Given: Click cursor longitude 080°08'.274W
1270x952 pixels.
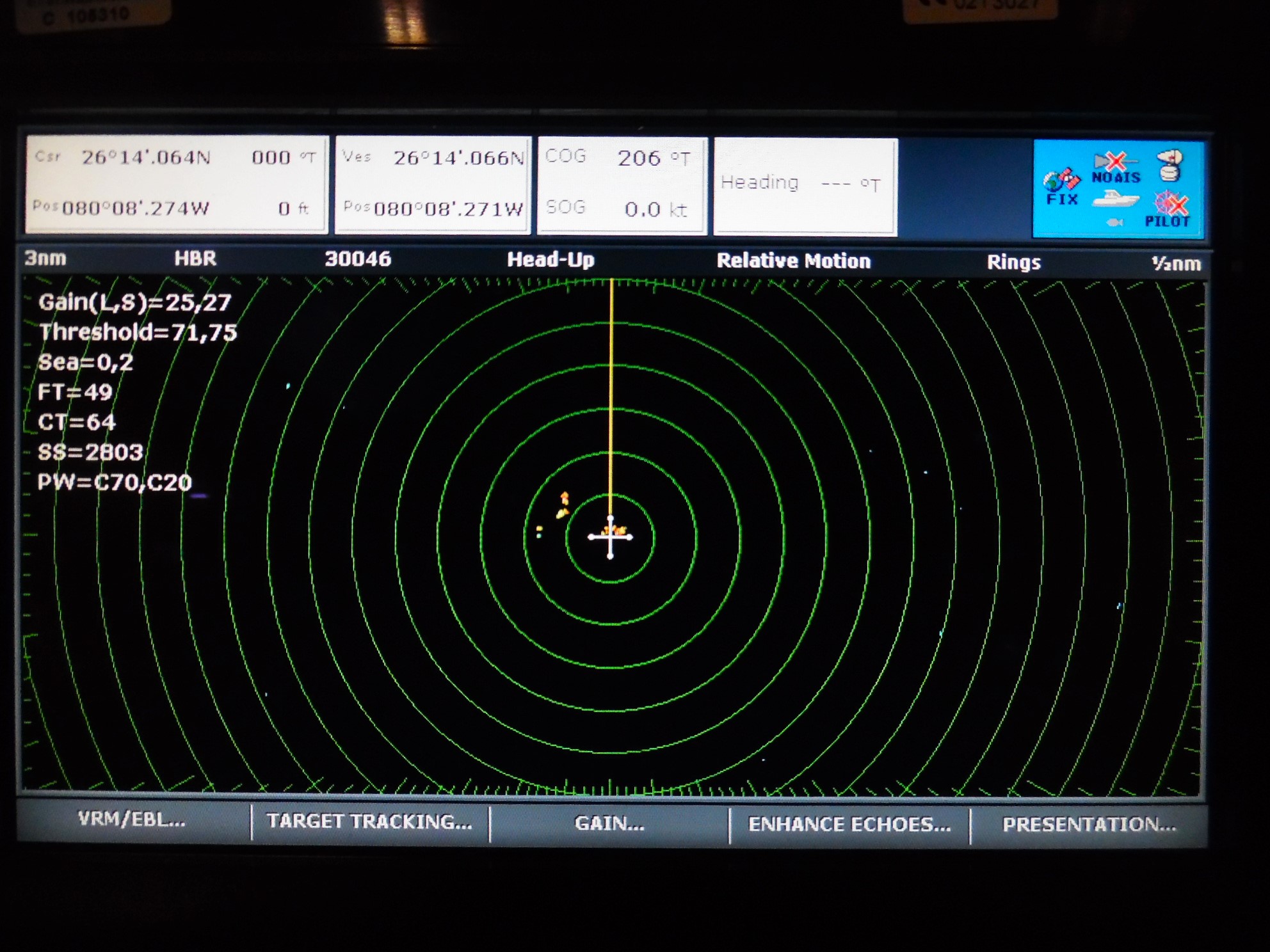Looking at the screenshot, I should pos(135,208).
